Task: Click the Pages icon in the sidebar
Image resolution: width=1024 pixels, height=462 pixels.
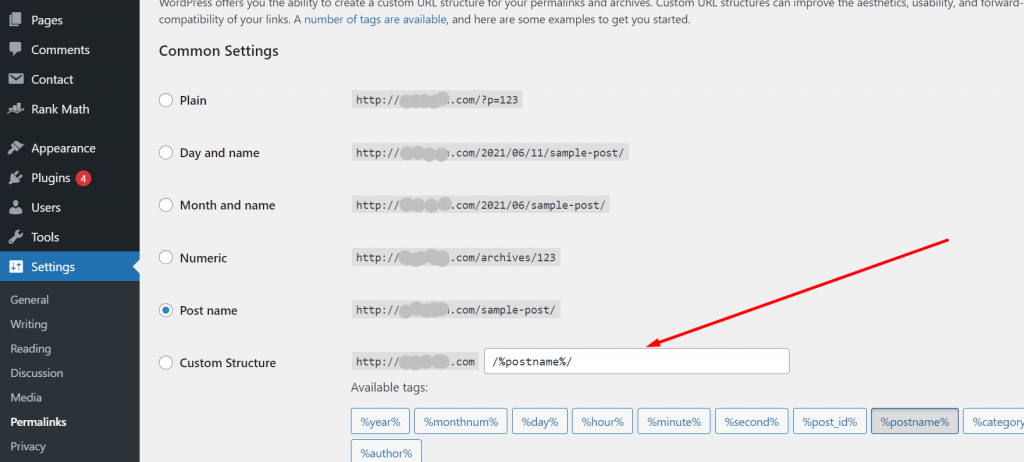Action: (x=16, y=20)
